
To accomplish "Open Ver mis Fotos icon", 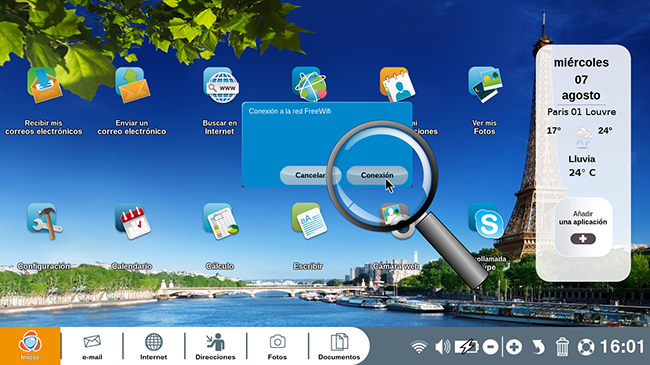I will (x=485, y=85).
